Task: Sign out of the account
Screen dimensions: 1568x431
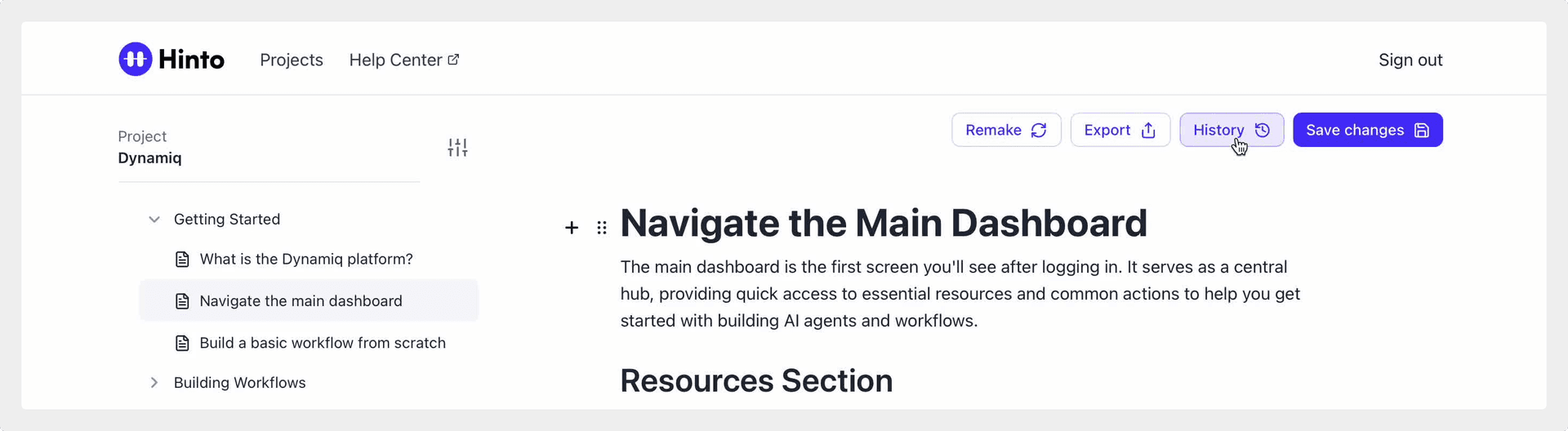Action: click(1410, 60)
